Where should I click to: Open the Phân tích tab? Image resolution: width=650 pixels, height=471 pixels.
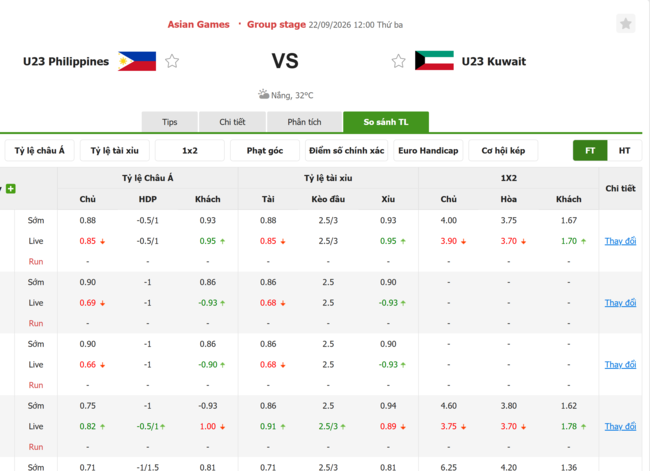tap(304, 122)
